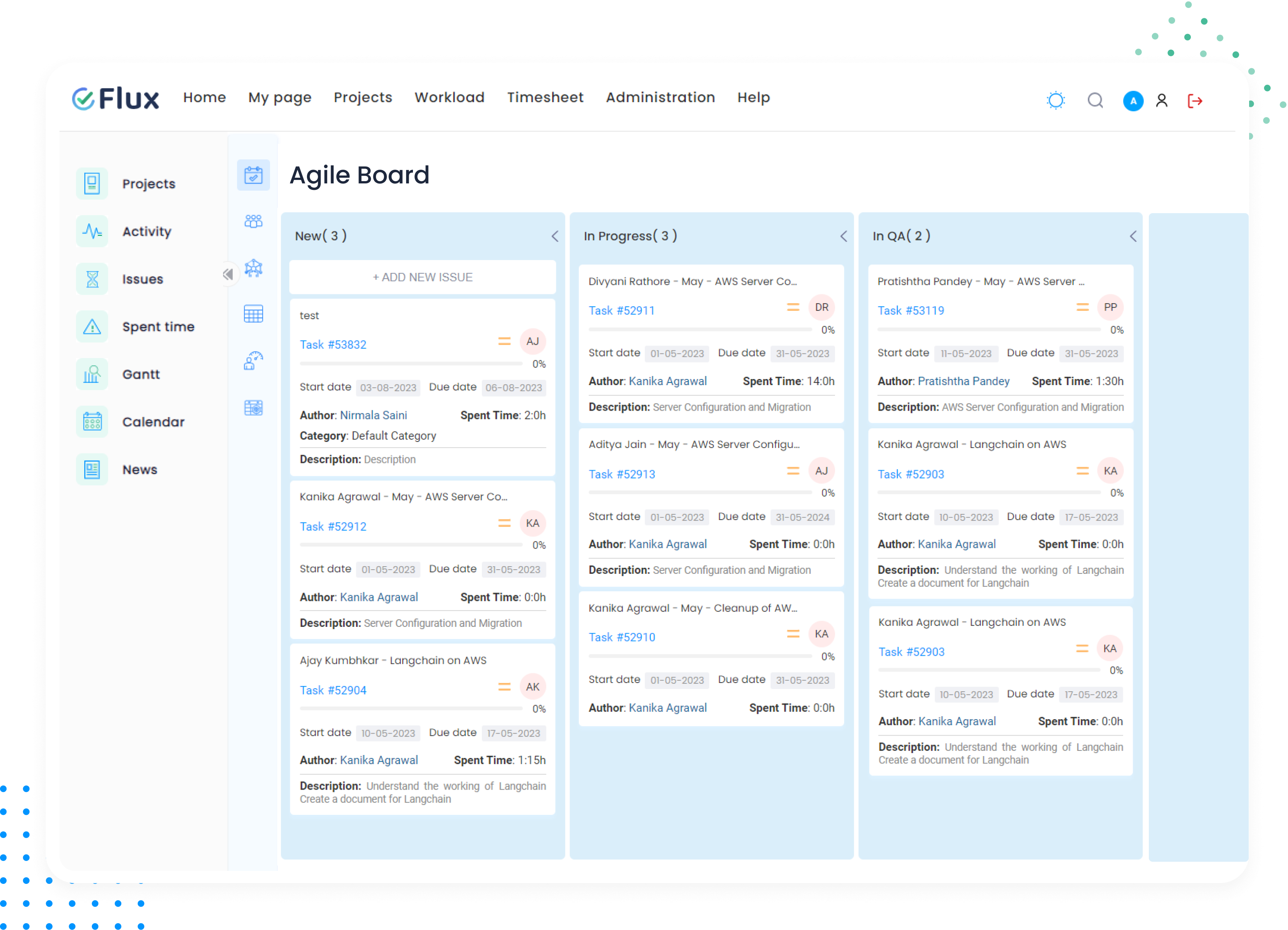The image size is (1288, 930).
Task: Click progress bar on Task #52911 card
Action: pos(700,329)
